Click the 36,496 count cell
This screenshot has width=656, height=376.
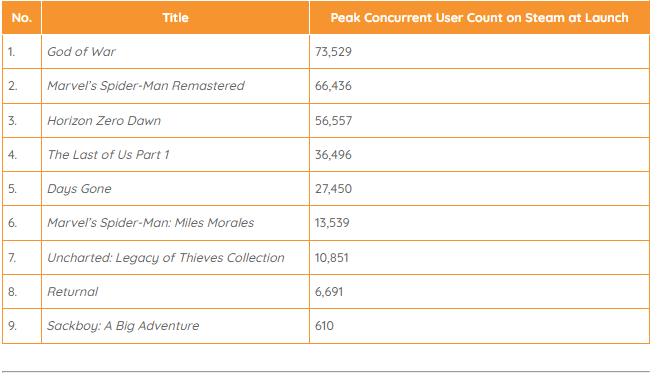click(x=479, y=155)
